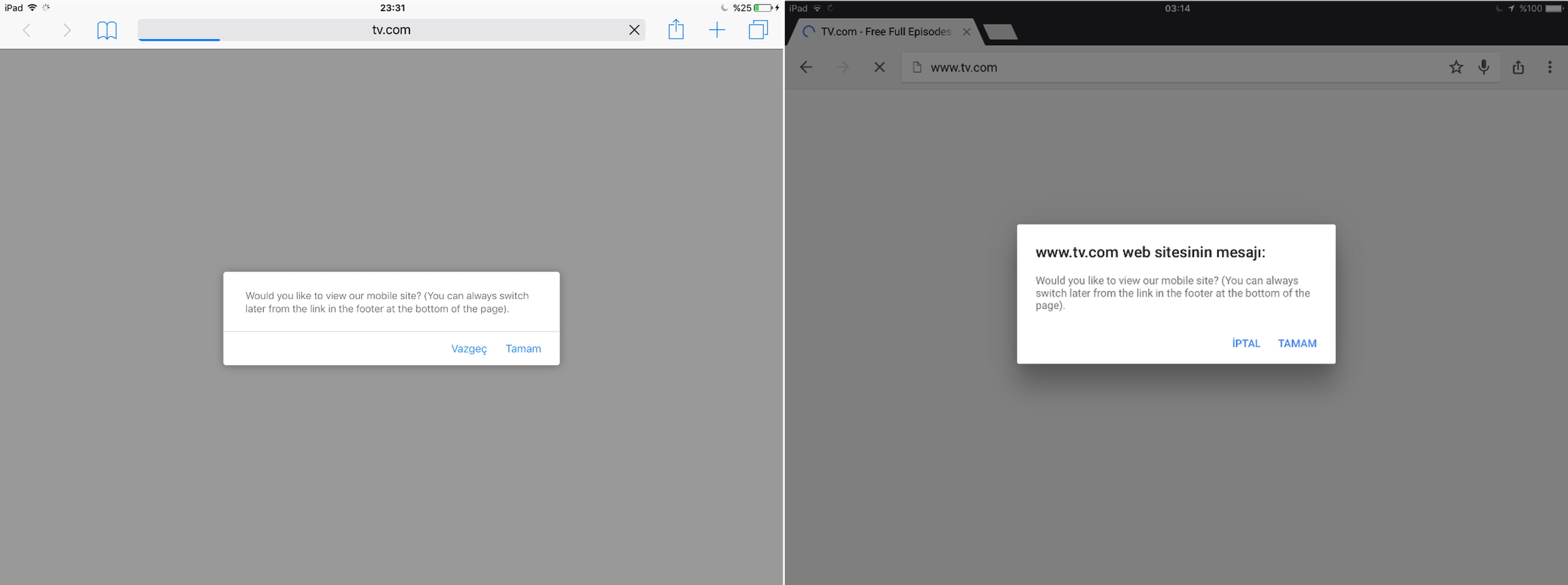Tap Safari forward arrow

(x=67, y=30)
